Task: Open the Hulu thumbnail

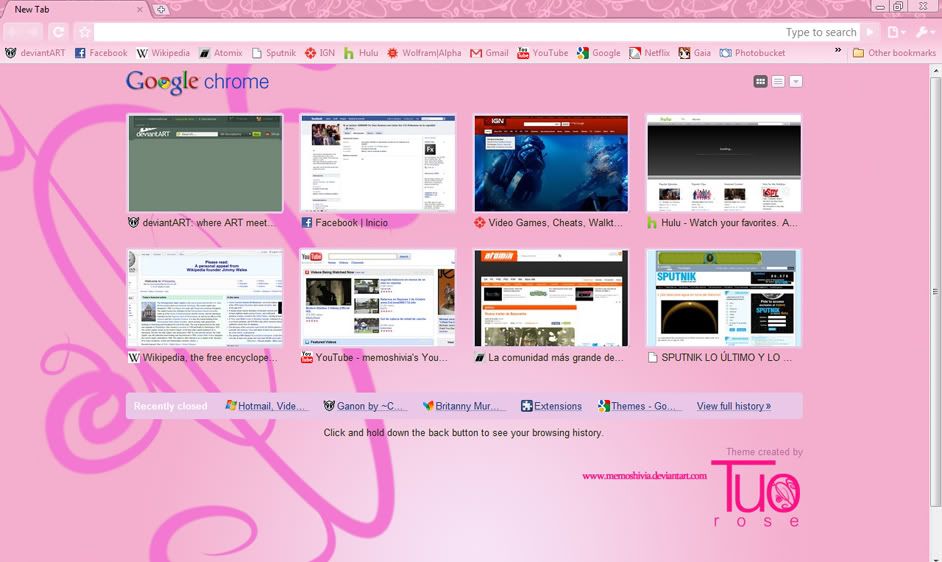Action: pos(724,163)
